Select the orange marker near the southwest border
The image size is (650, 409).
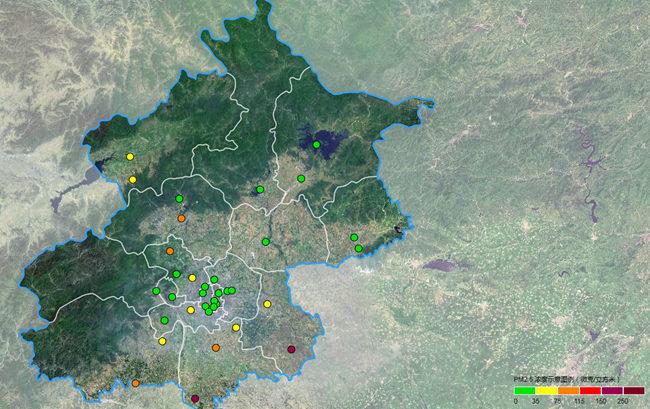point(135,383)
